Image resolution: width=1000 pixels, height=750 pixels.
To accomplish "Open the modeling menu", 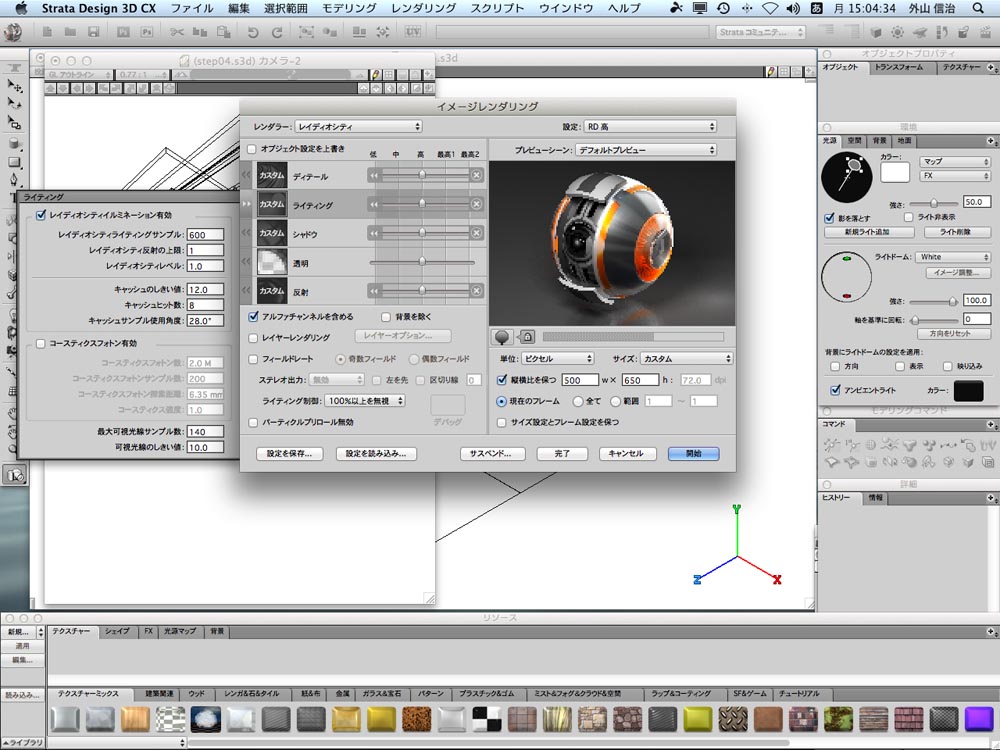I will 349,8.
